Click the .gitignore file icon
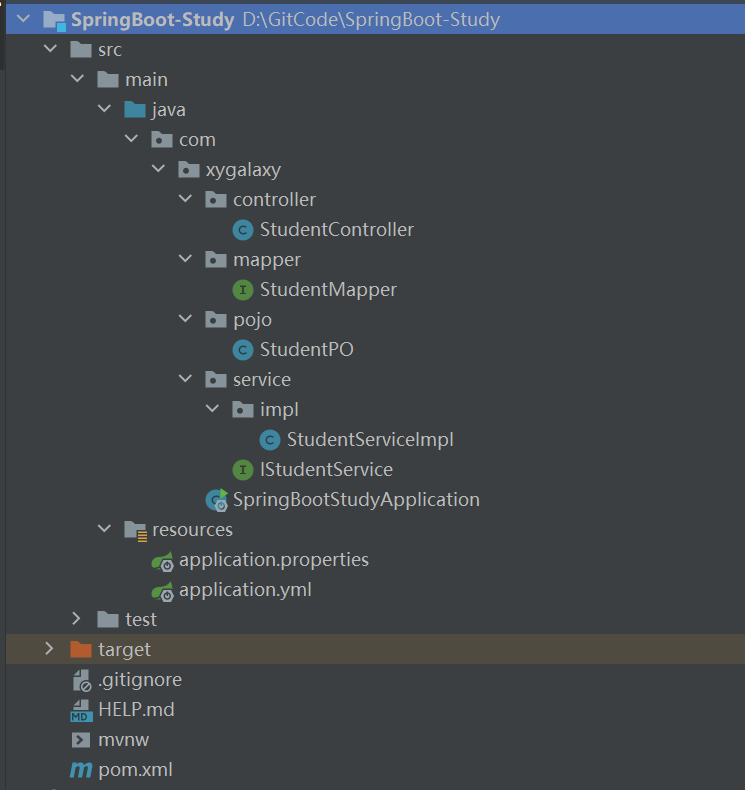Screen dimensions: 745x790 pos(81,680)
